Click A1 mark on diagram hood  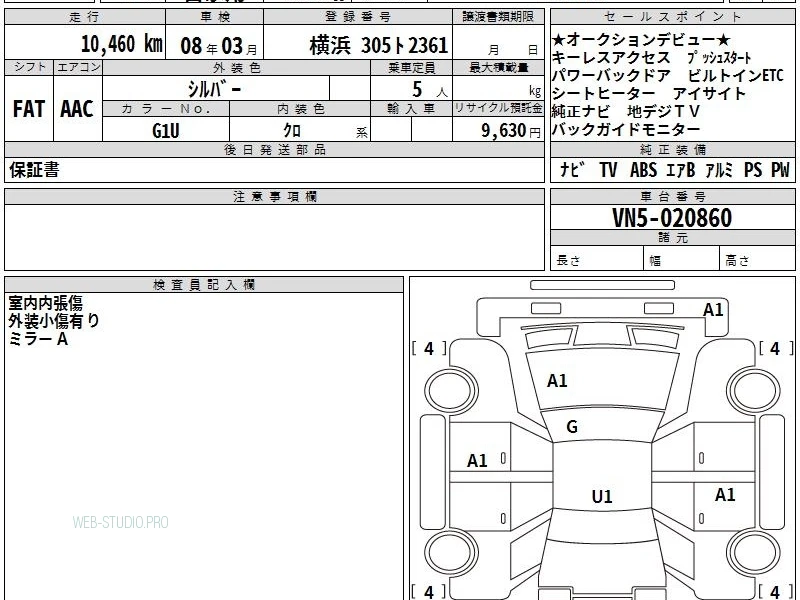(x=557, y=381)
